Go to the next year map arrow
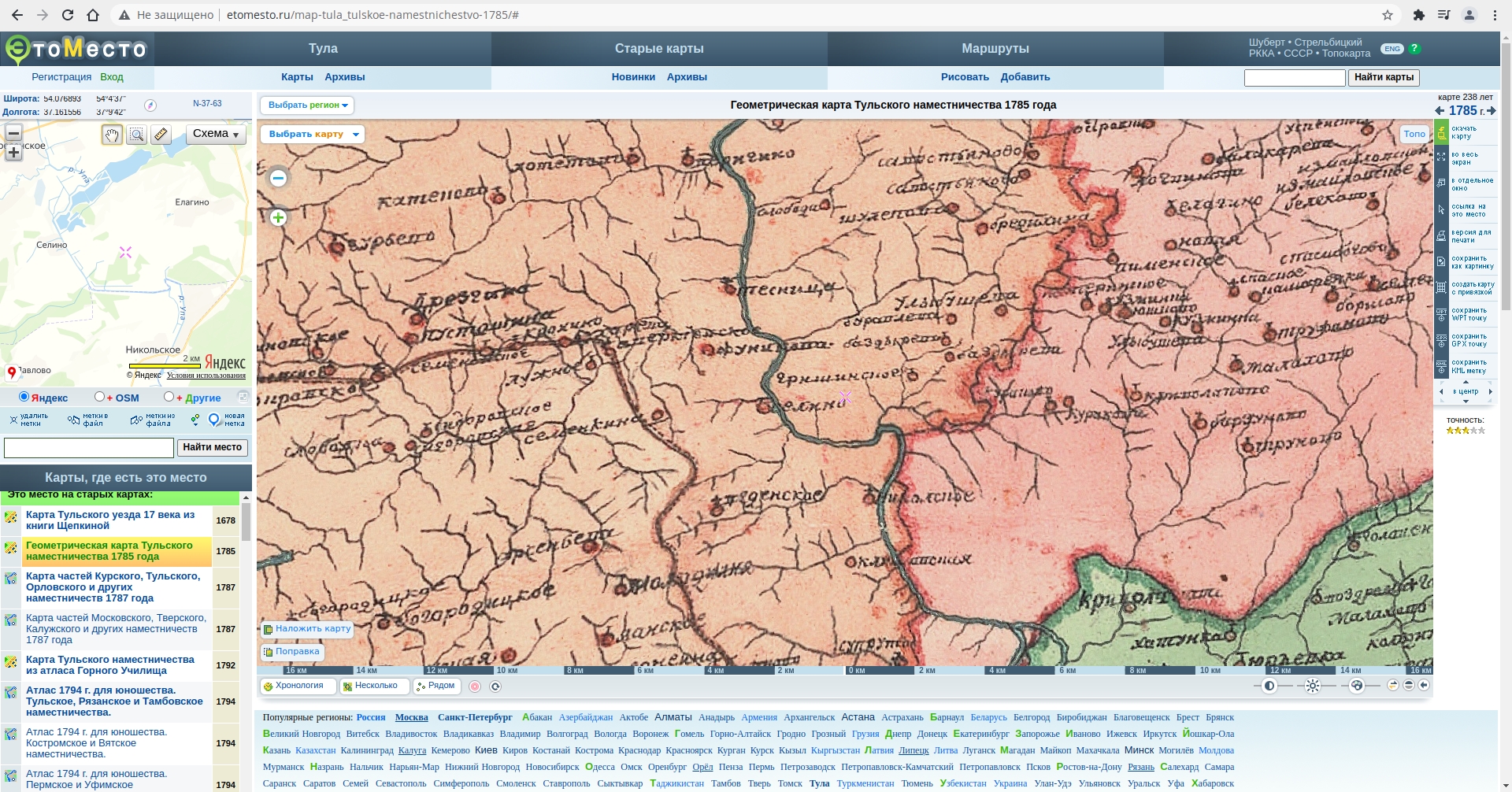Viewport: 1512px width, 792px height. tap(1491, 111)
